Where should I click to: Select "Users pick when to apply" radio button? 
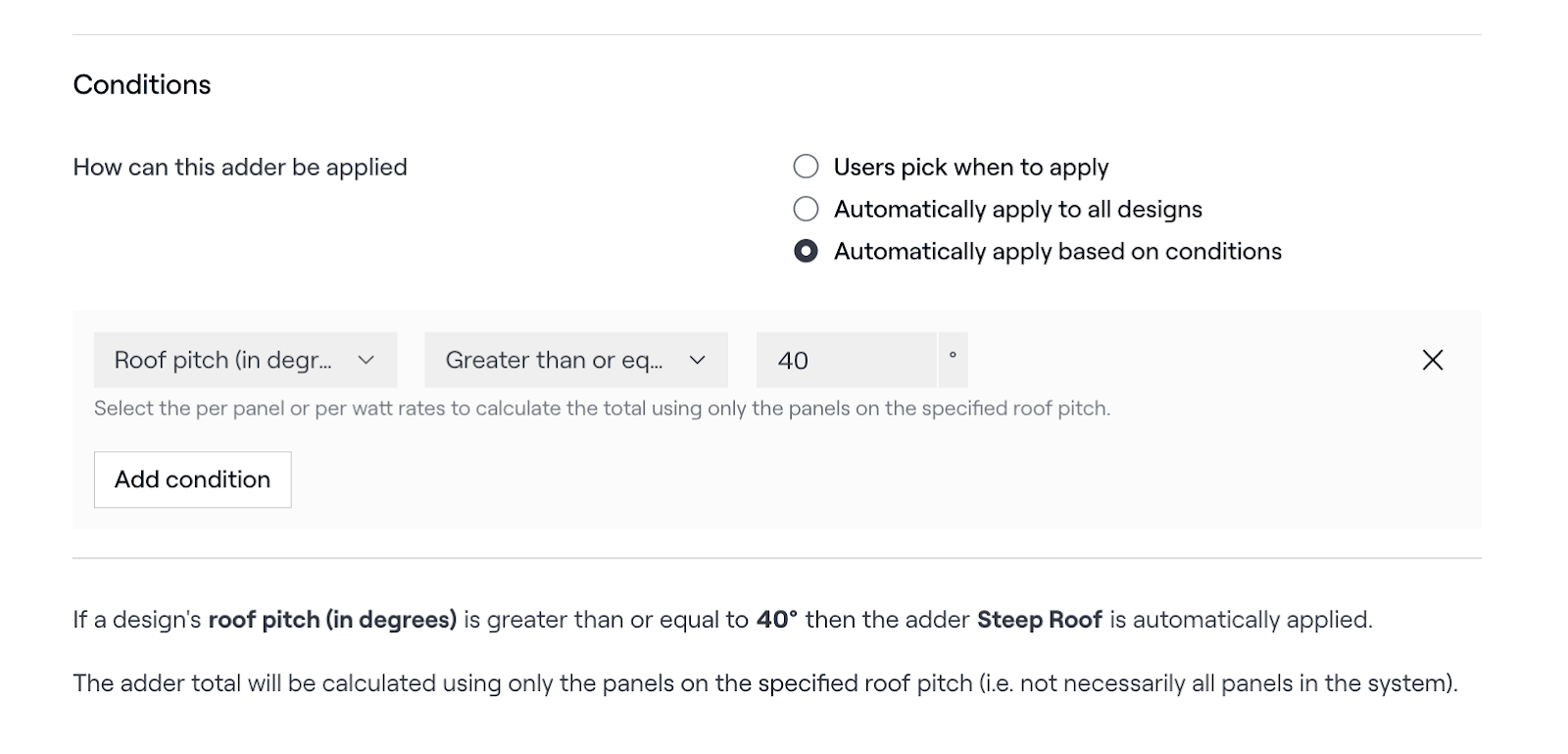(x=806, y=167)
